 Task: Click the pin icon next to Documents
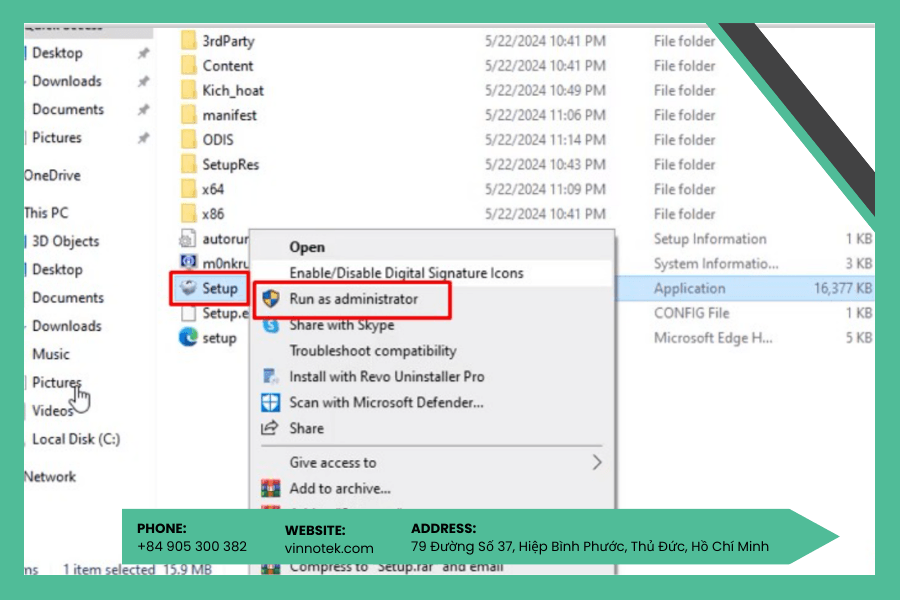[x=143, y=110]
